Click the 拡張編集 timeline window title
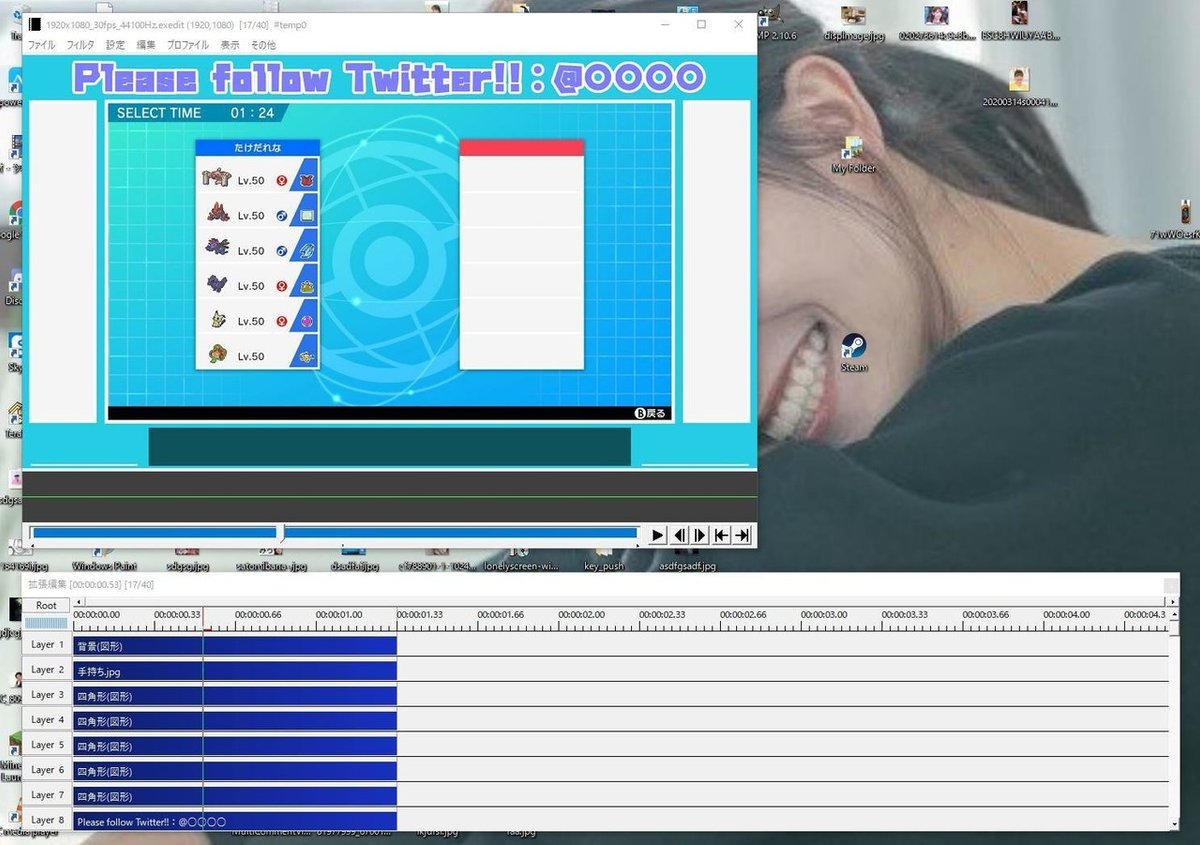This screenshot has width=1200, height=845. (x=91, y=584)
